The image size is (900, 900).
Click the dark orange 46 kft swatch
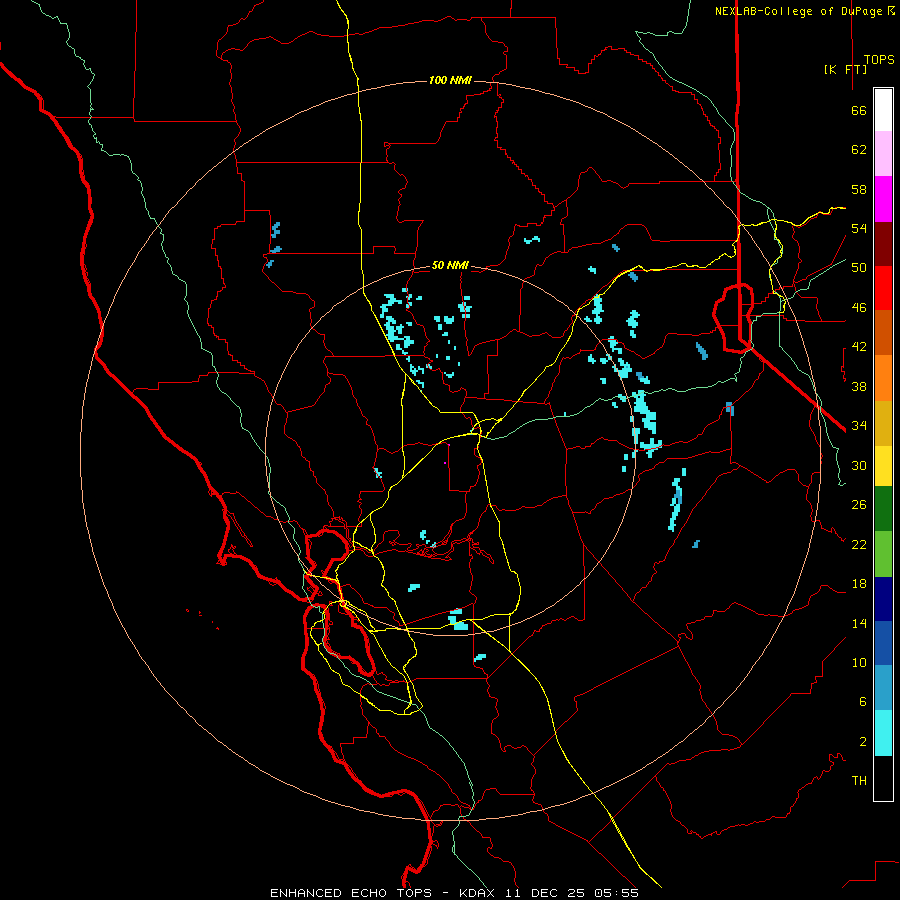tap(883, 333)
